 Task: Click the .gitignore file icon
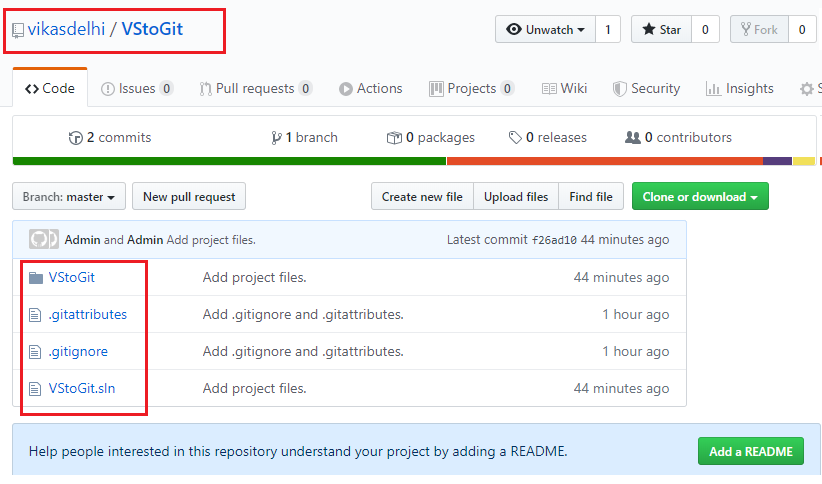click(35, 352)
